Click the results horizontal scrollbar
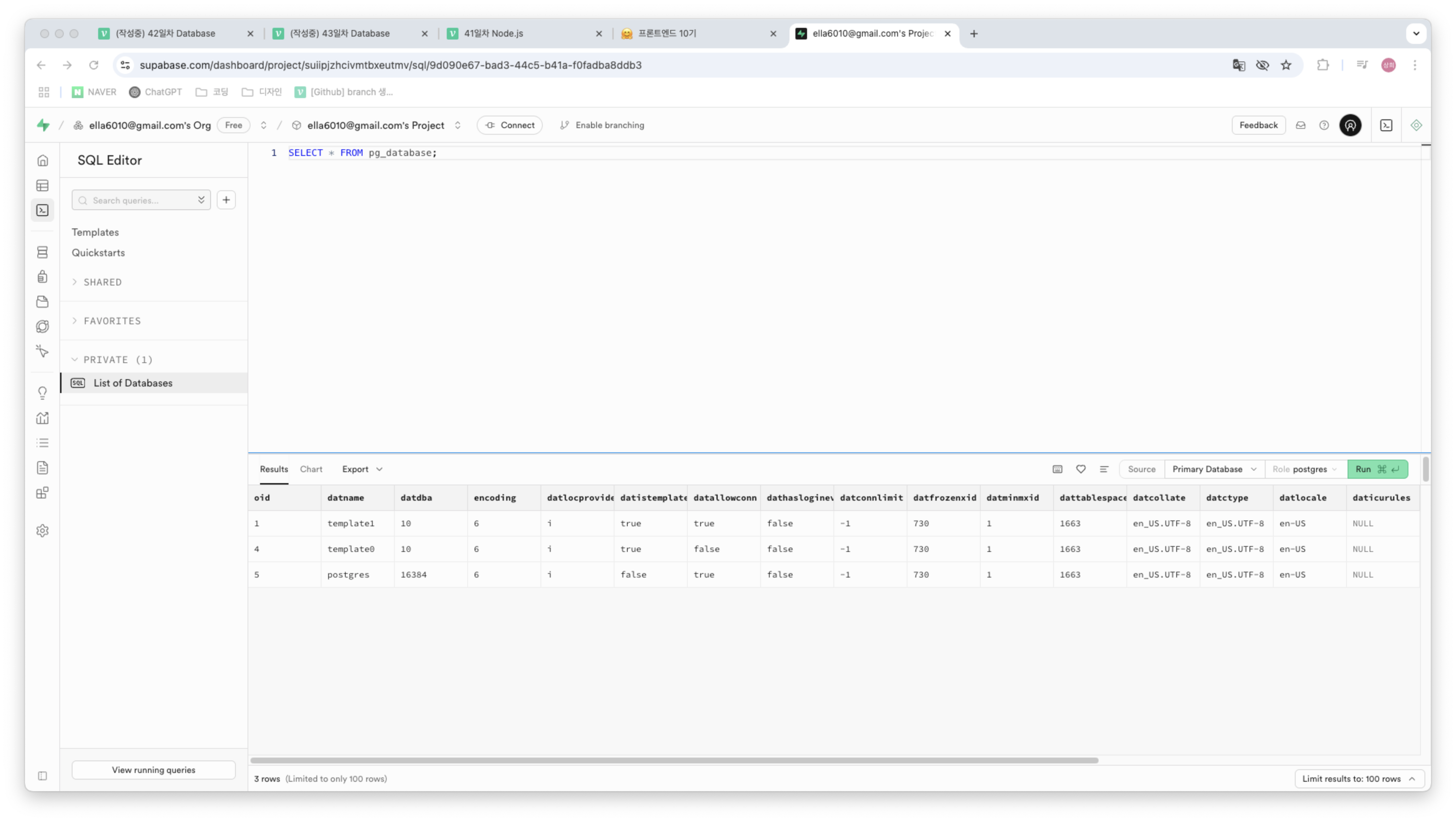Viewport: 1456px width, 822px height. click(x=674, y=761)
